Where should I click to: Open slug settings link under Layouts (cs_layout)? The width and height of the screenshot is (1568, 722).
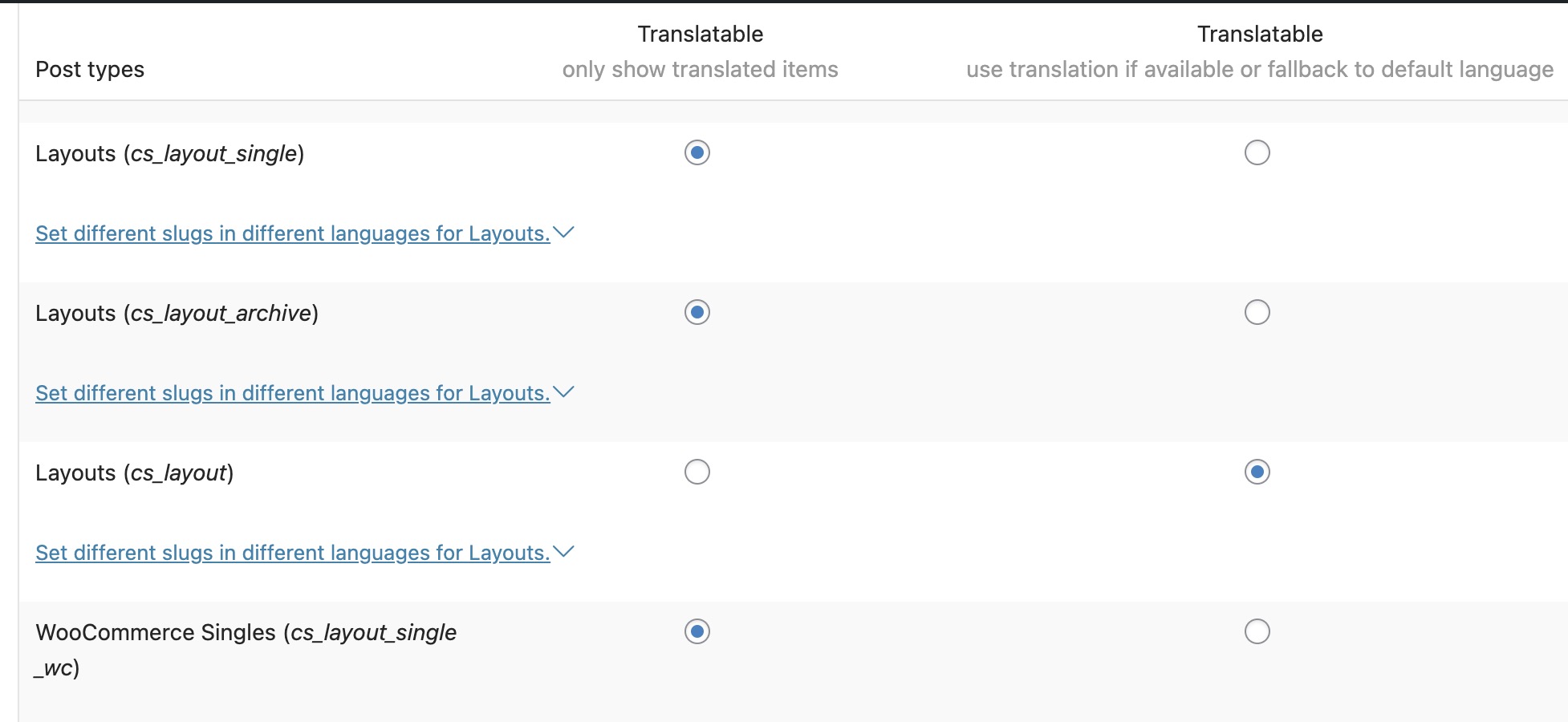292,553
